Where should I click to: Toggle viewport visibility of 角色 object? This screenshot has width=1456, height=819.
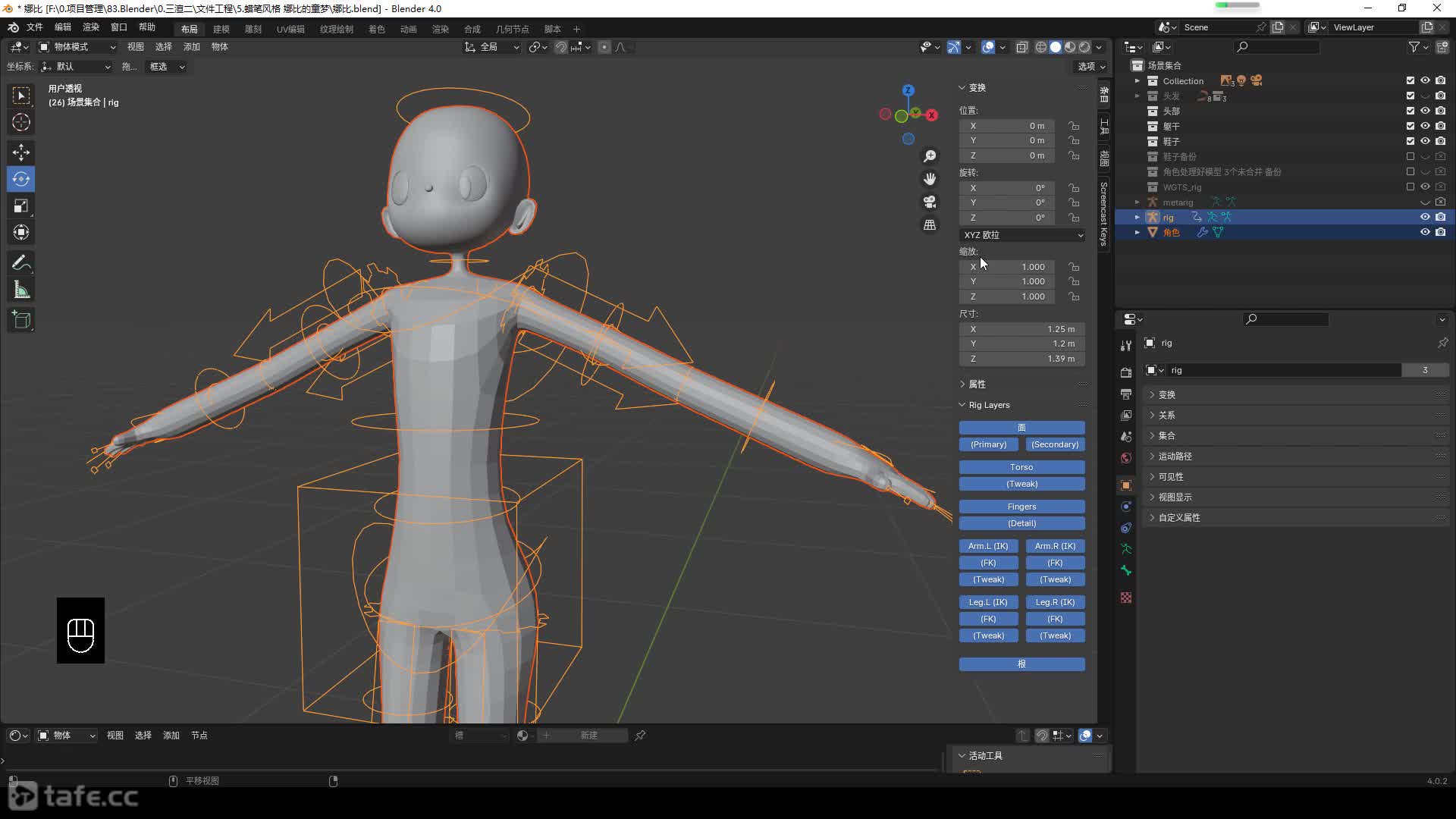click(1425, 232)
